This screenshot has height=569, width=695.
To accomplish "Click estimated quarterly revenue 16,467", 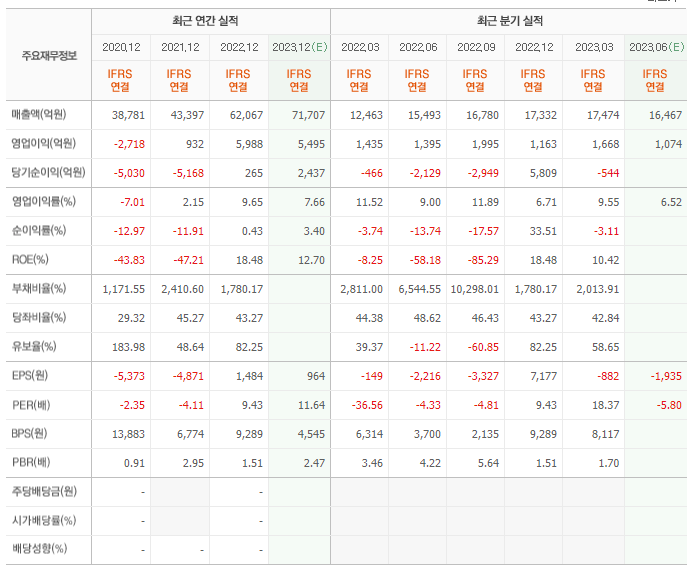I will point(665,115).
